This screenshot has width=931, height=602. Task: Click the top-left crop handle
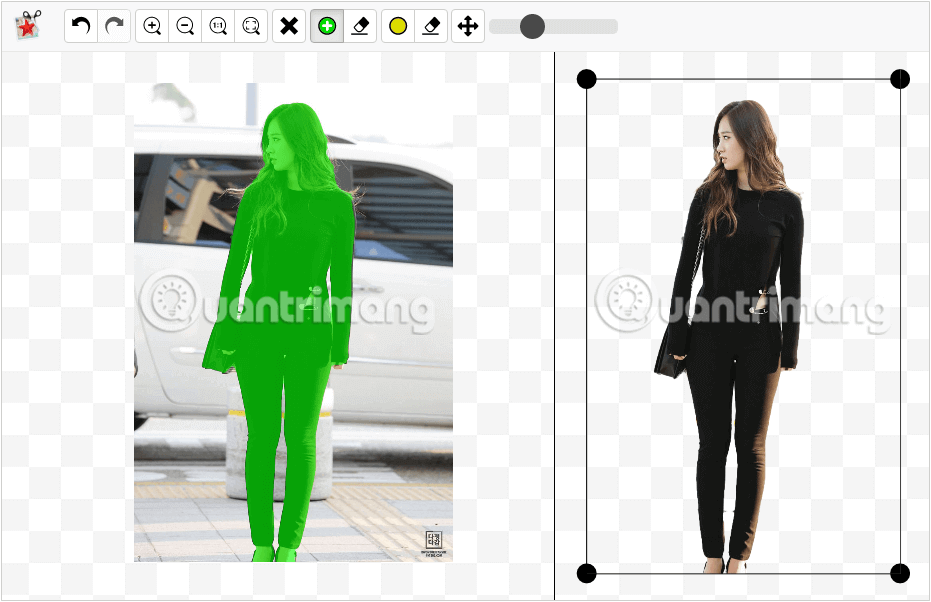tap(587, 79)
